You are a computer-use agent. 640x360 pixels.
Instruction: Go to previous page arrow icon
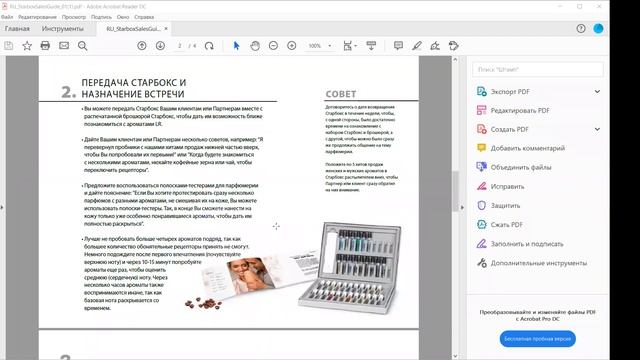tap(142, 46)
